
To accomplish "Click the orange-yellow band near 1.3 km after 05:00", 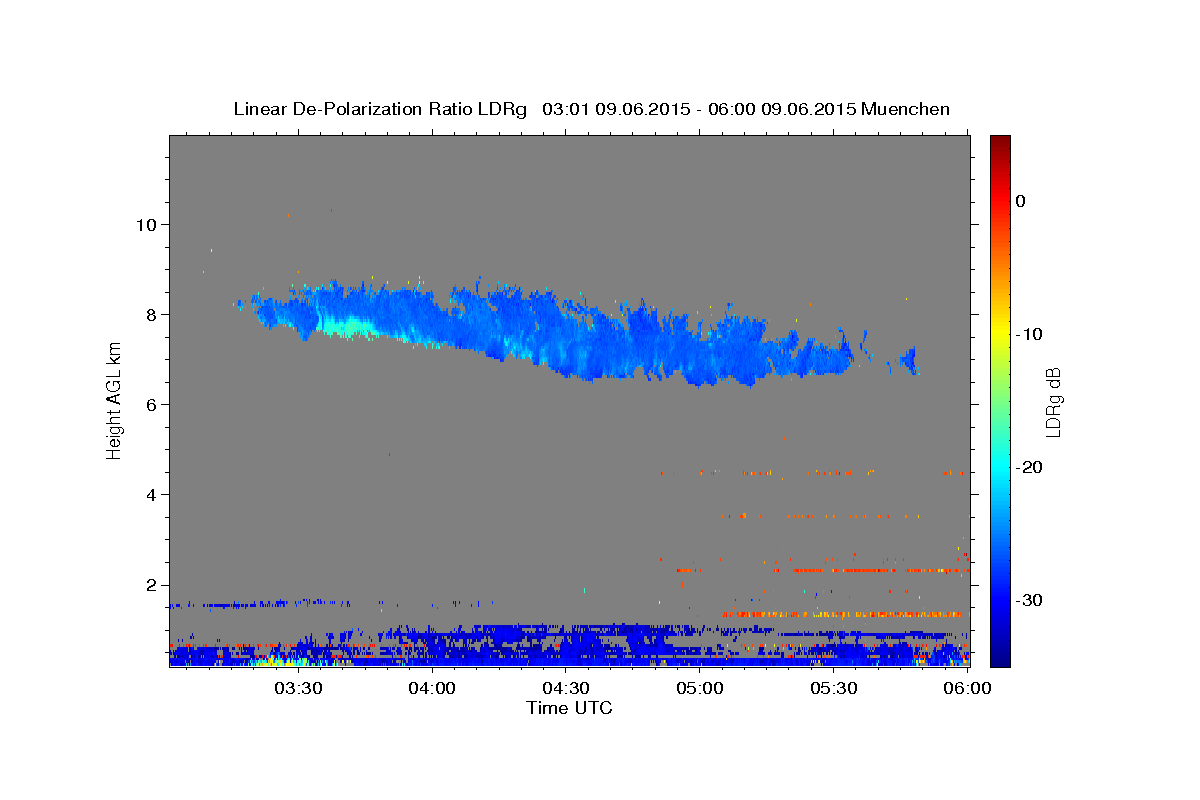I will 840,614.
